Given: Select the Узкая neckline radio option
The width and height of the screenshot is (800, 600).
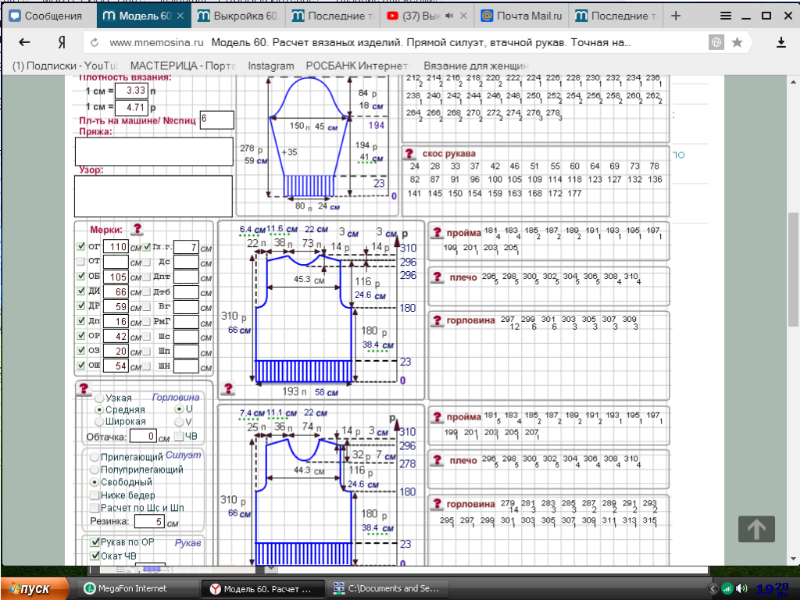Looking at the screenshot, I should (98, 397).
